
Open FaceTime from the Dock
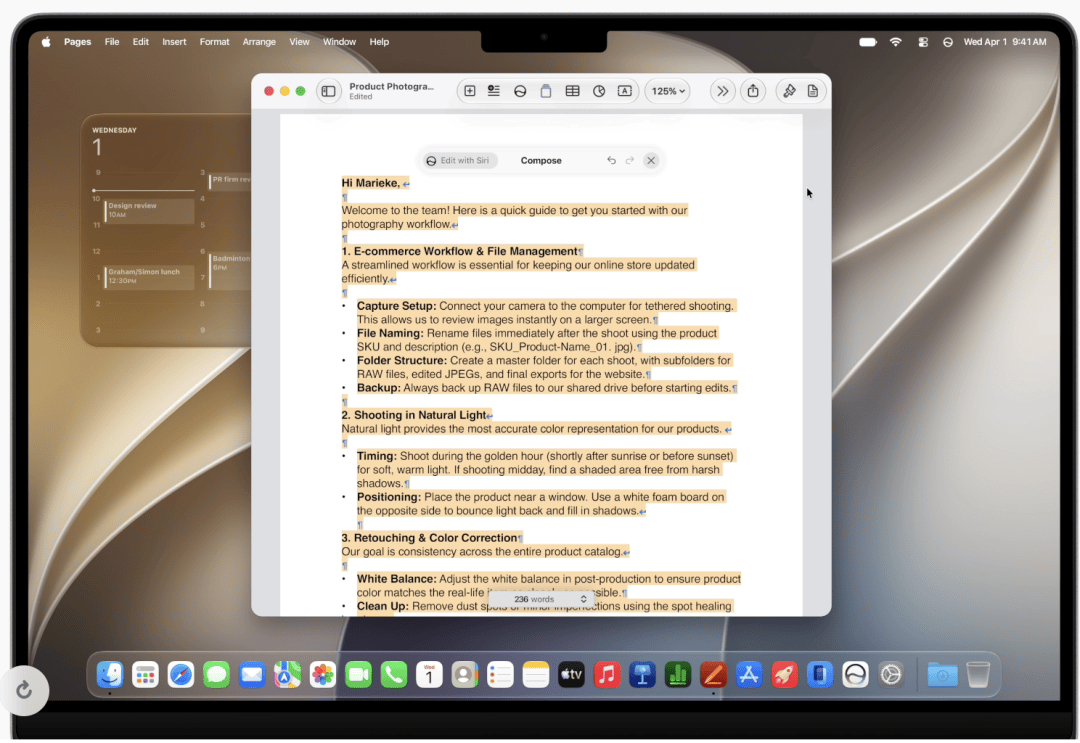click(358, 675)
